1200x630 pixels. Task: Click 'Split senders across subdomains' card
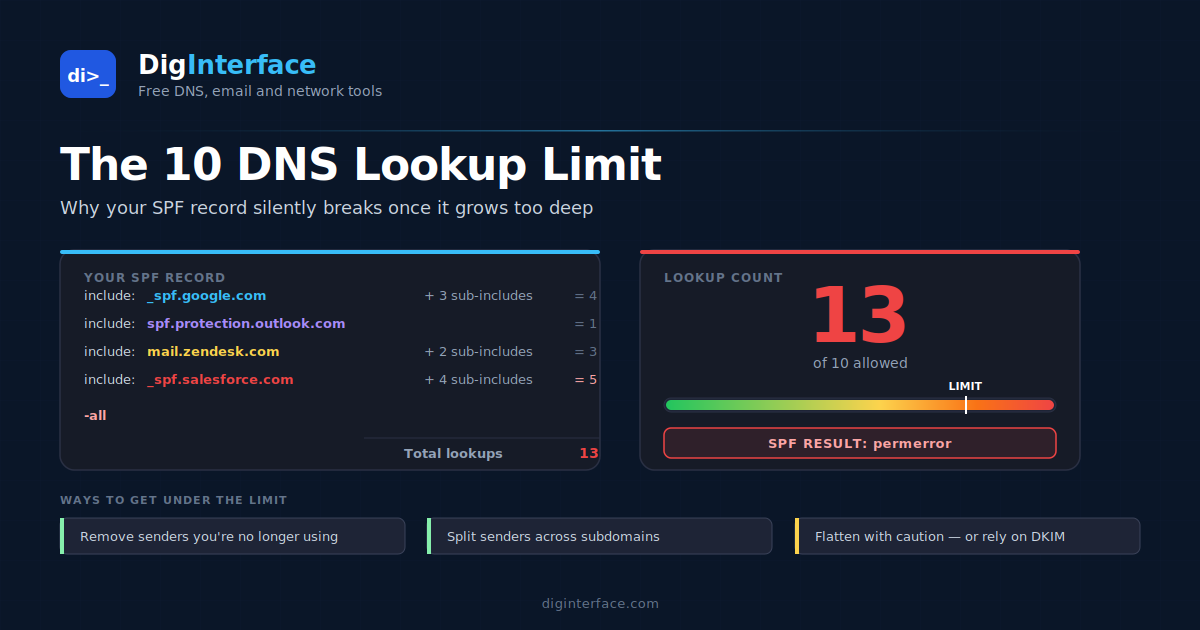pos(600,536)
